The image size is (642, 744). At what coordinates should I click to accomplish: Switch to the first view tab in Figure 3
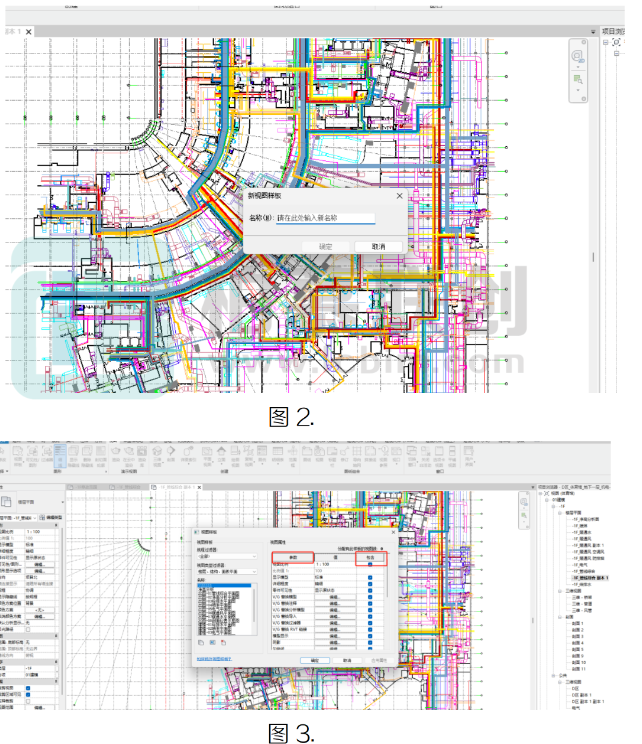(x=84, y=487)
